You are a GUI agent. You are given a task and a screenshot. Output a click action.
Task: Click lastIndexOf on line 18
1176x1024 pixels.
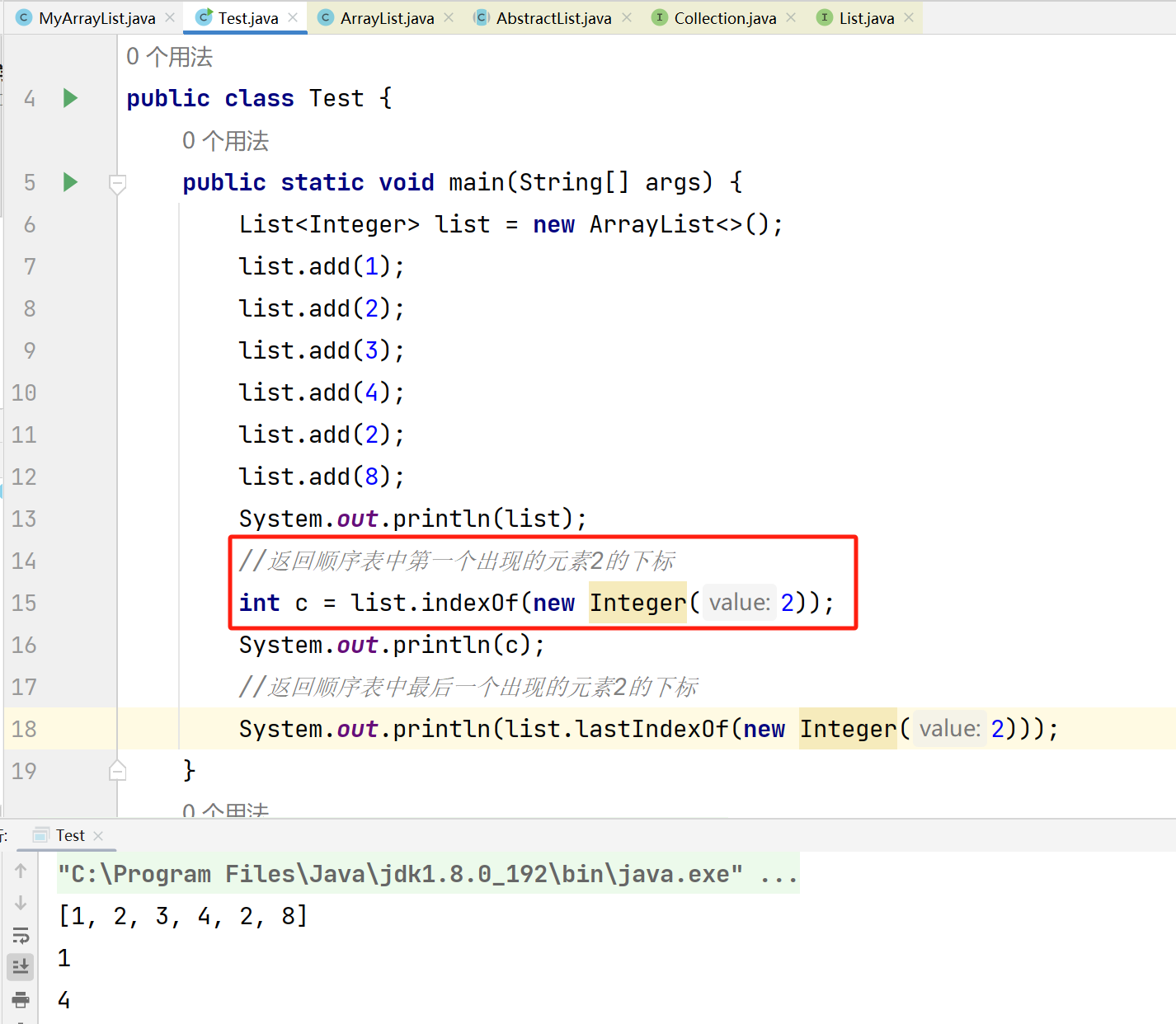point(652,729)
